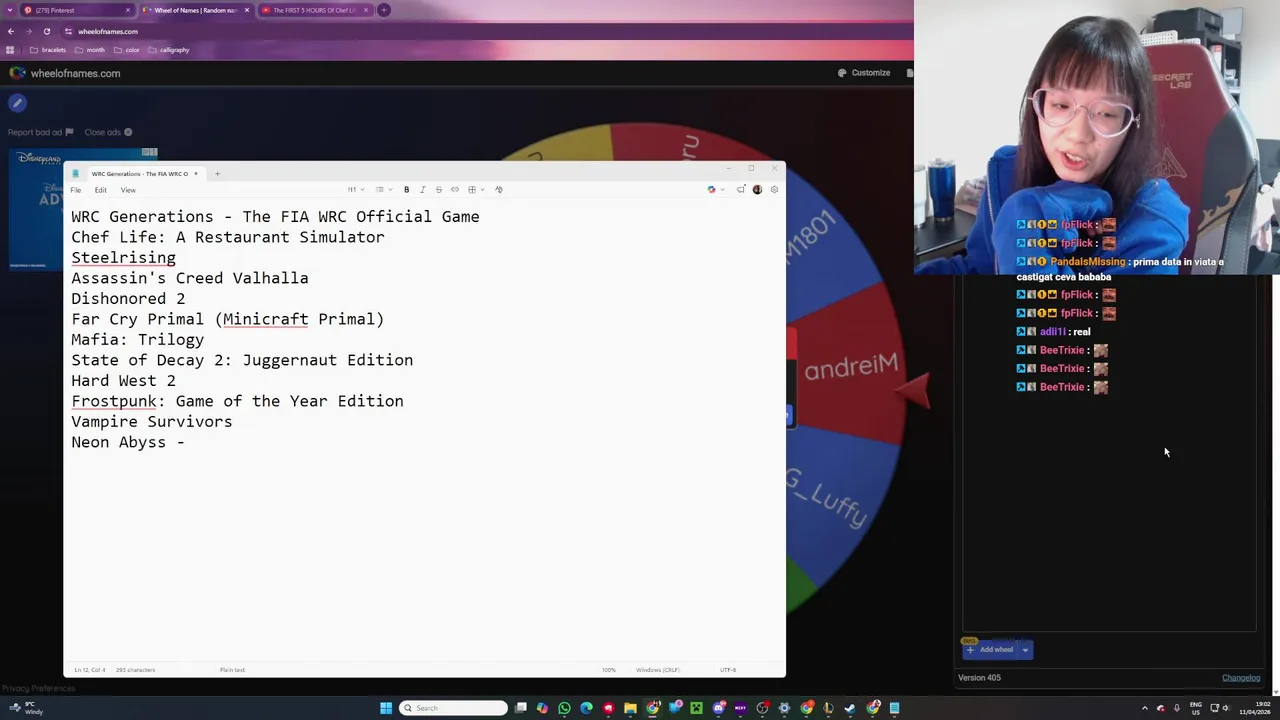
Task: Switch to the Pinterest browser tab
Action: [77, 10]
